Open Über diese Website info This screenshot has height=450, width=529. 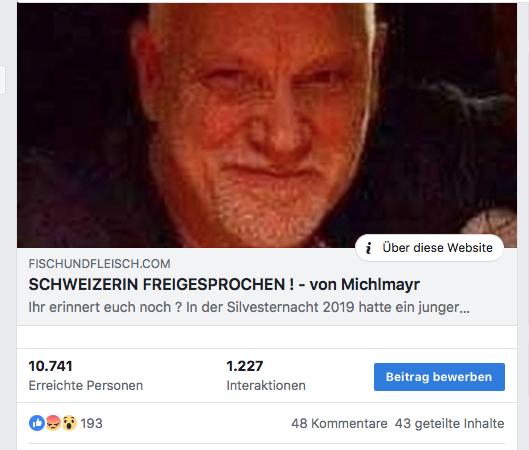(429, 248)
